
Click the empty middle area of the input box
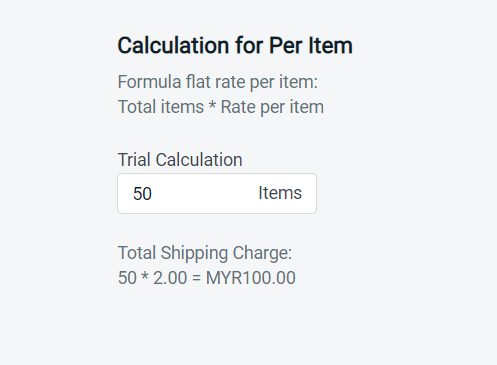[x=205, y=193]
